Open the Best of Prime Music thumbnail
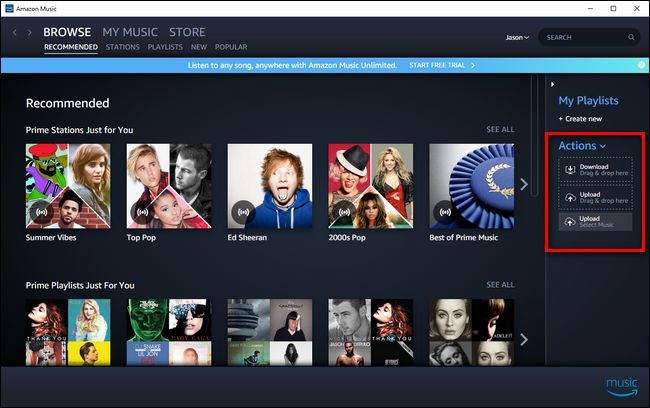Image resolution: width=650 pixels, height=408 pixels. (x=472, y=186)
